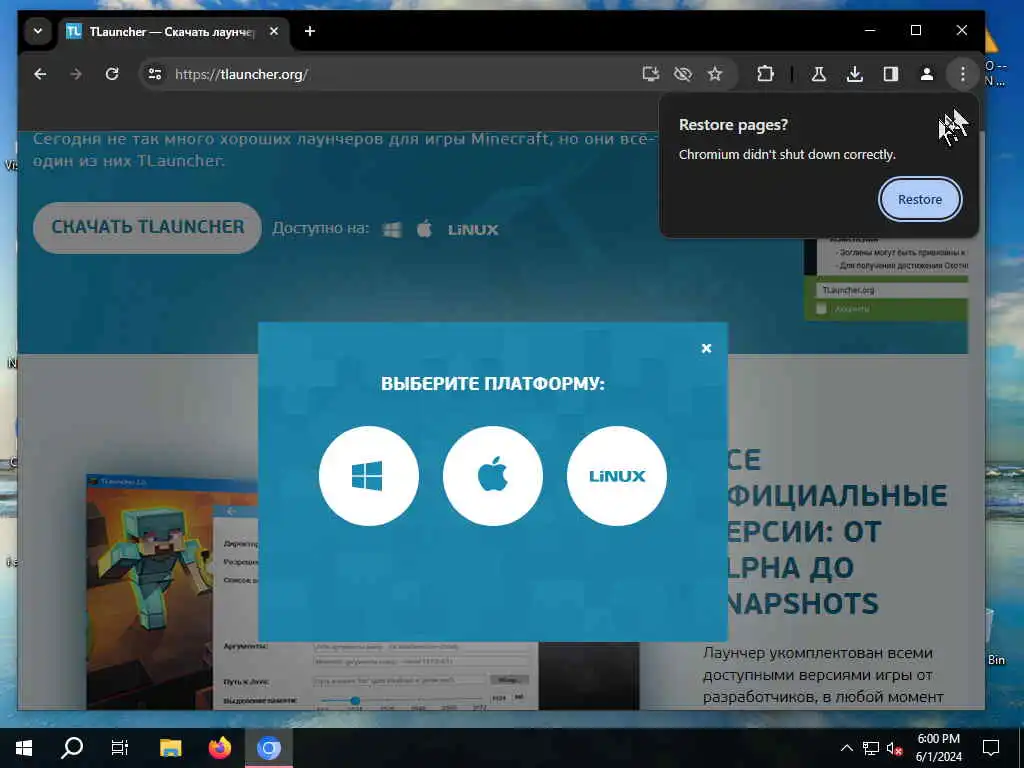This screenshot has height=768, width=1024.
Task: Open the profile avatar menu
Action: point(927,74)
